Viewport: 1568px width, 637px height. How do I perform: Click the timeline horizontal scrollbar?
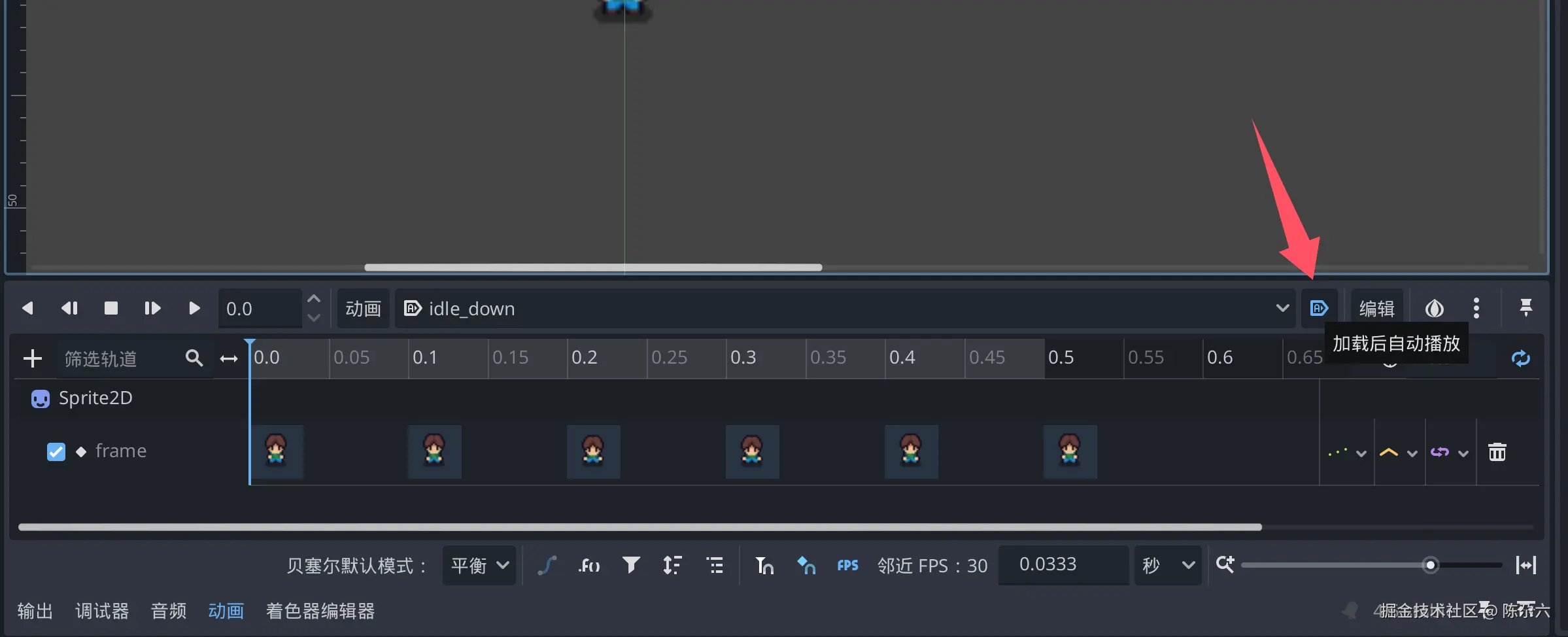pos(639,527)
